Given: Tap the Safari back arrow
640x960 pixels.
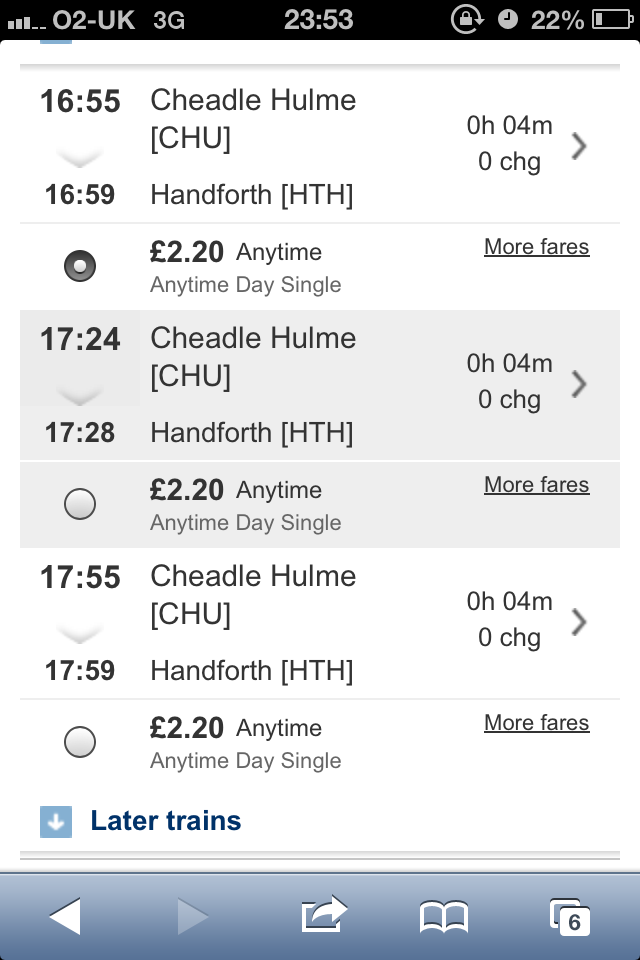Looking at the screenshot, I should click(65, 915).
